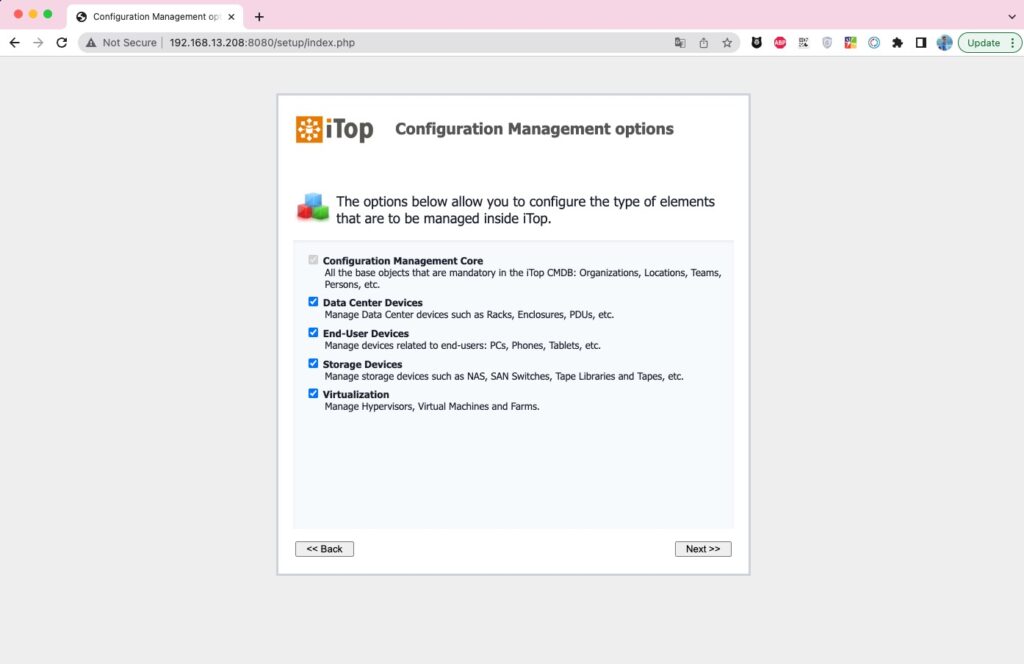This screenshot has height=664, width=1024.
Task: Select the Configuration Management options tab
Action: [155, 17]
